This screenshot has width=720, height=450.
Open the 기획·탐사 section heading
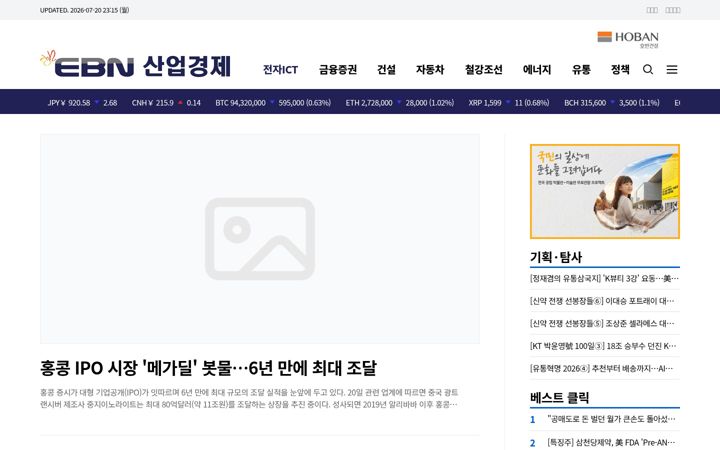[556, 257]
